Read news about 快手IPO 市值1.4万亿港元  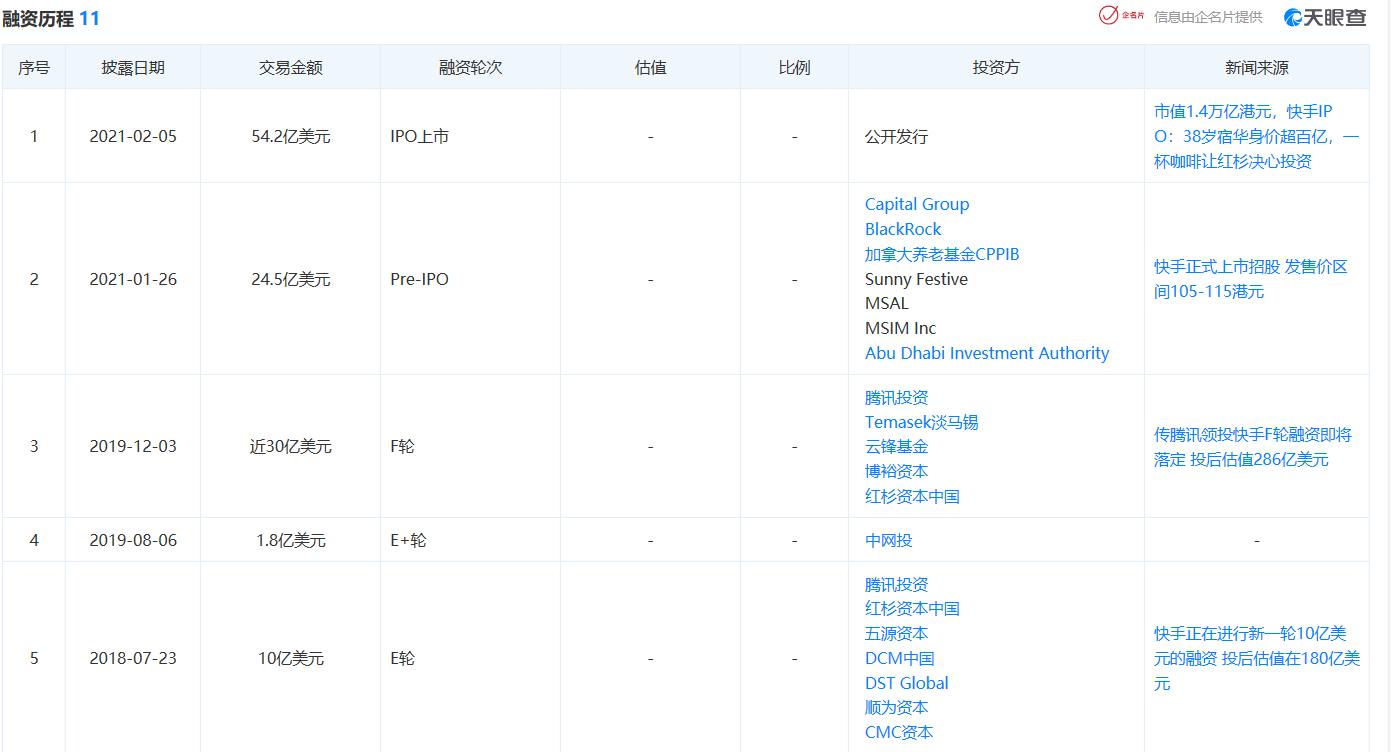tap(1256, 136)
